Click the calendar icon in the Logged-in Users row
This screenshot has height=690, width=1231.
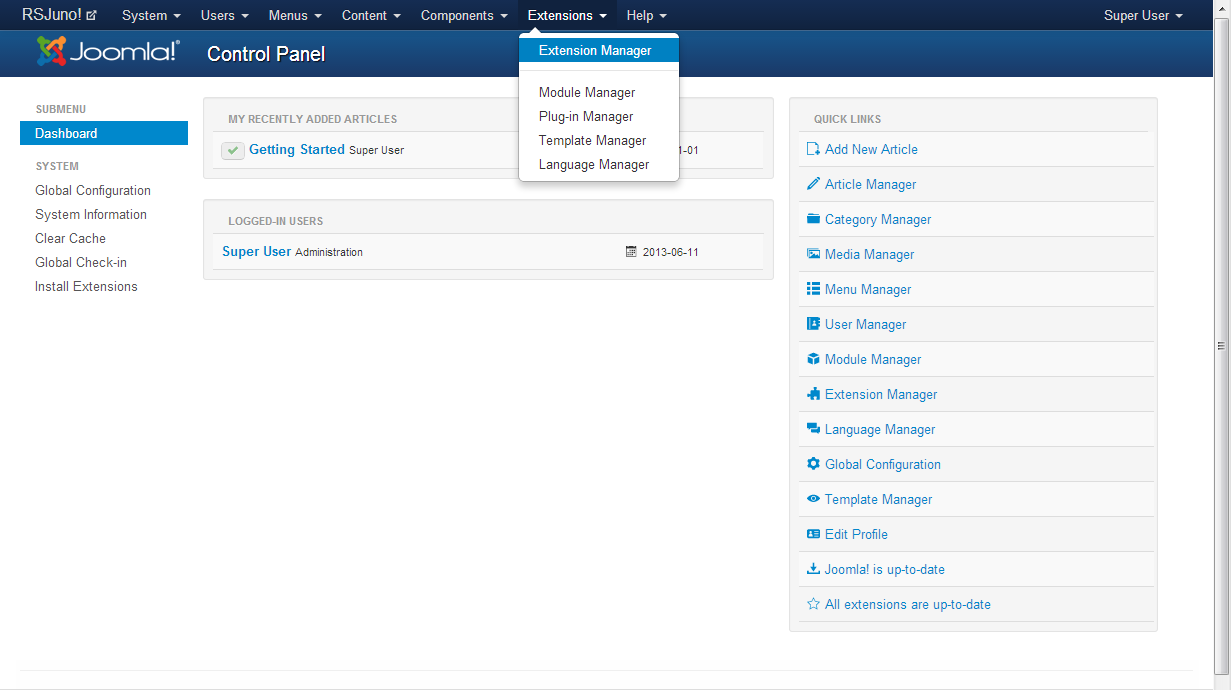pos(631,252)
